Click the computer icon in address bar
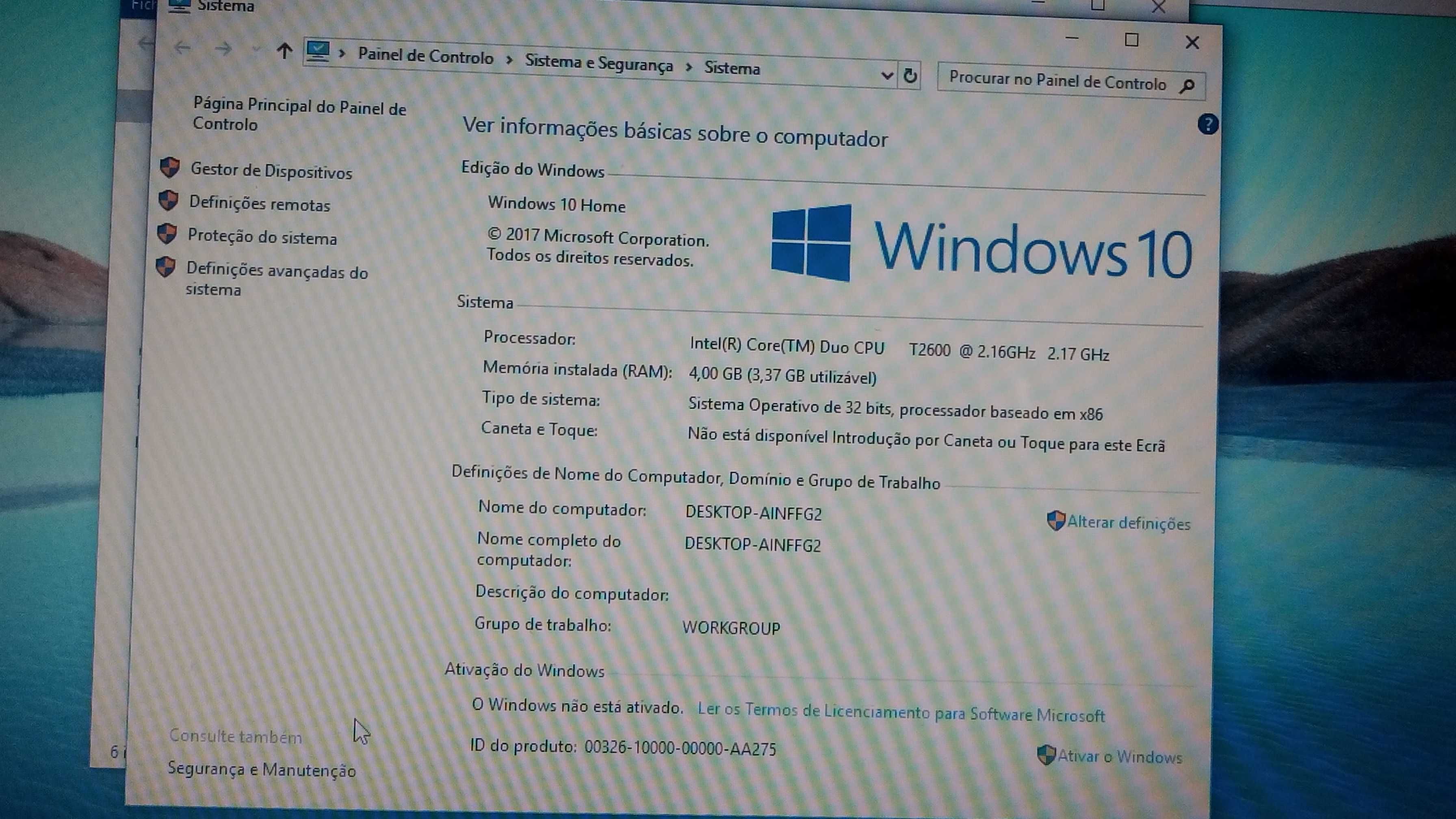The height and width of the screenshot is (819, 1456). tap(318, 52)
